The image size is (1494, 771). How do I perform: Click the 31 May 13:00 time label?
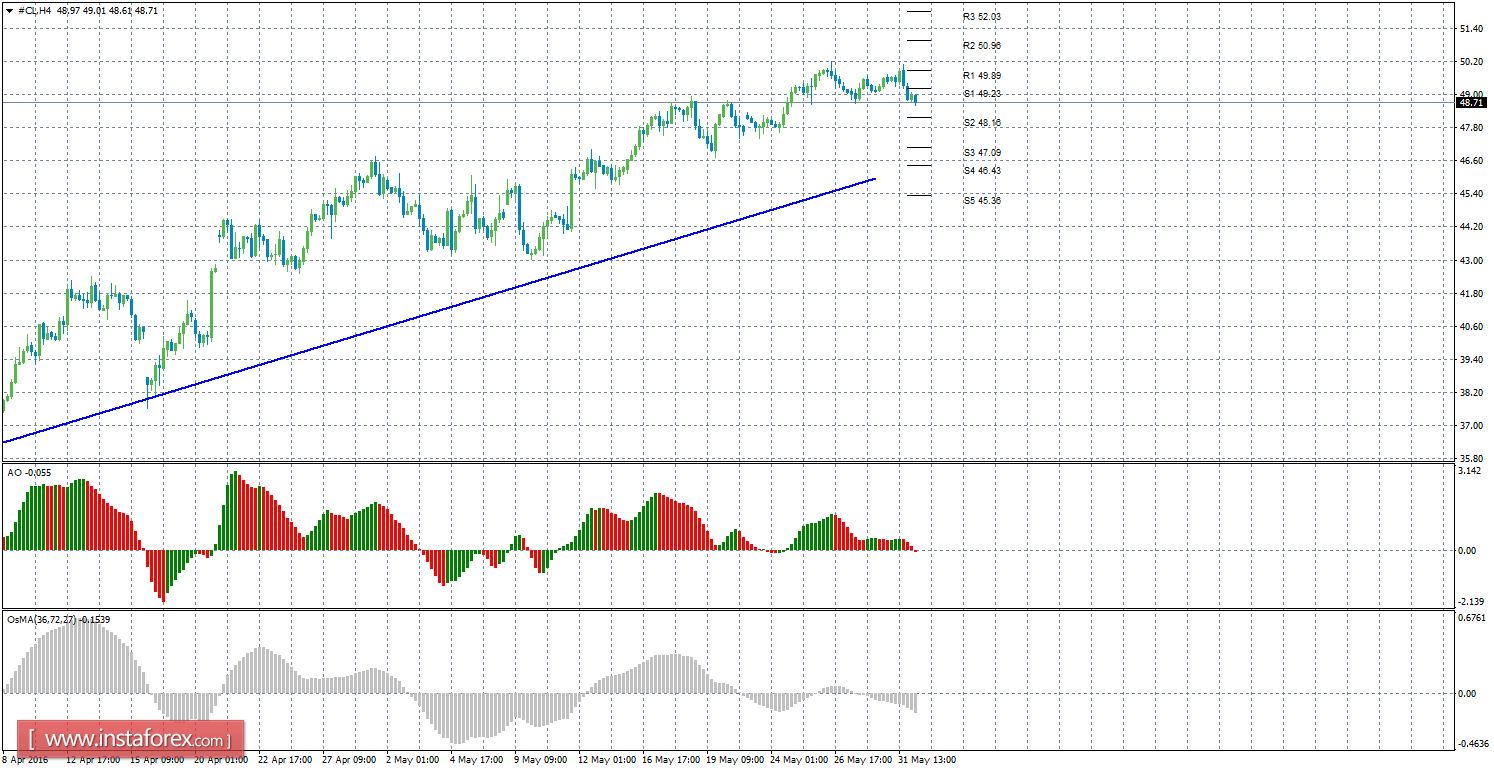click(927, 760)
